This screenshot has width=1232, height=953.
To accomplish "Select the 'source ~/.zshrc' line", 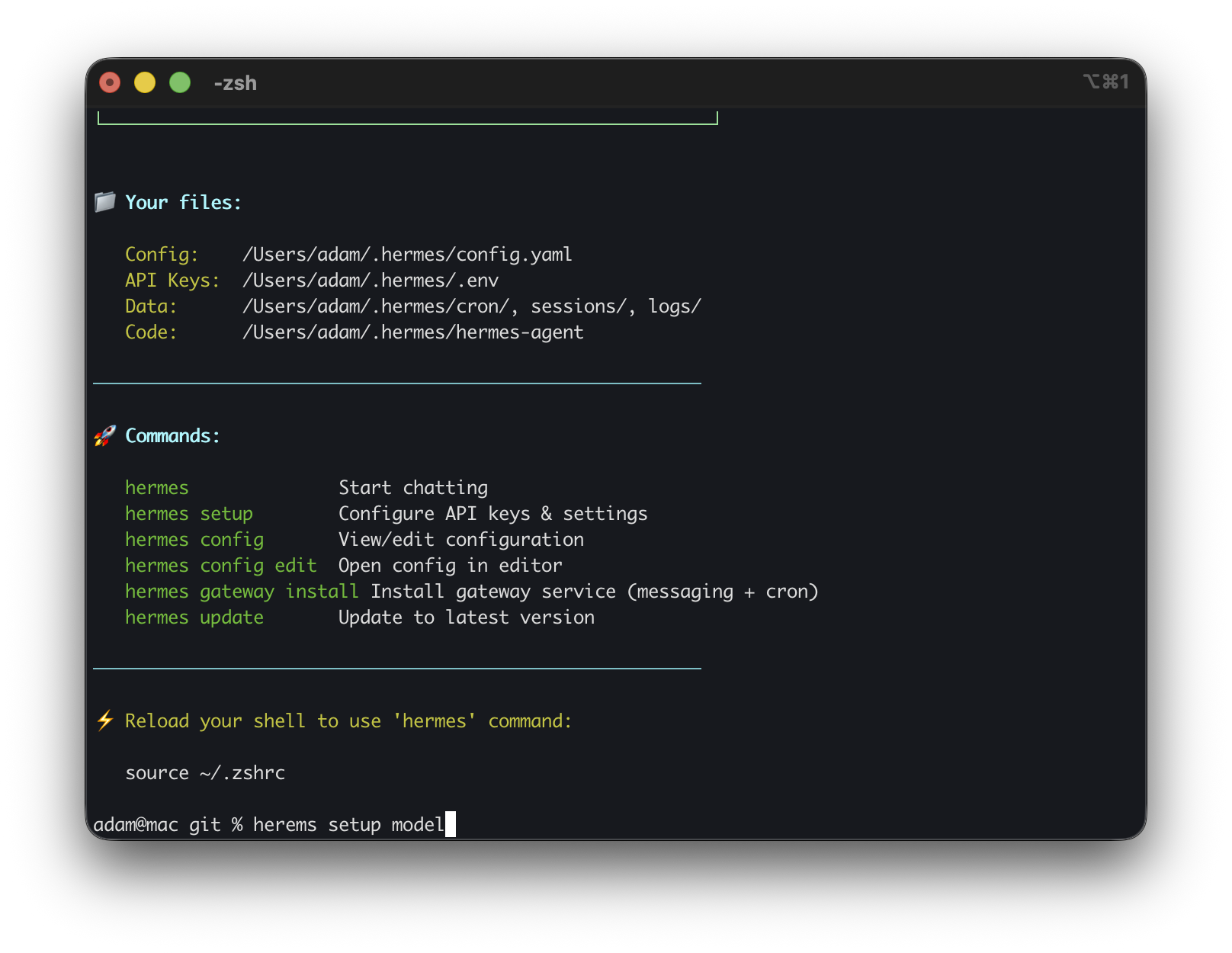I will pyautogui.click(x=205, y=773).
